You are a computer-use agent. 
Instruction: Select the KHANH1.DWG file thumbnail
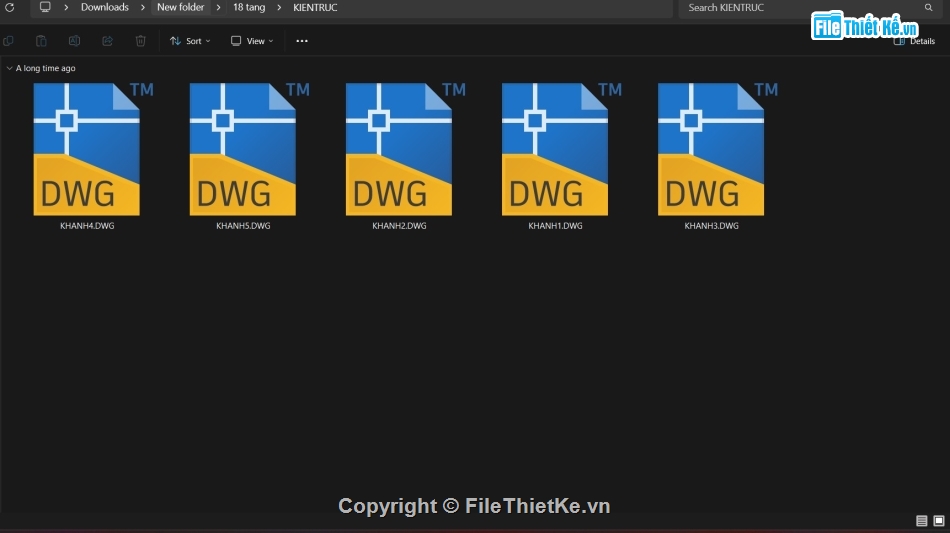[555, 149]
